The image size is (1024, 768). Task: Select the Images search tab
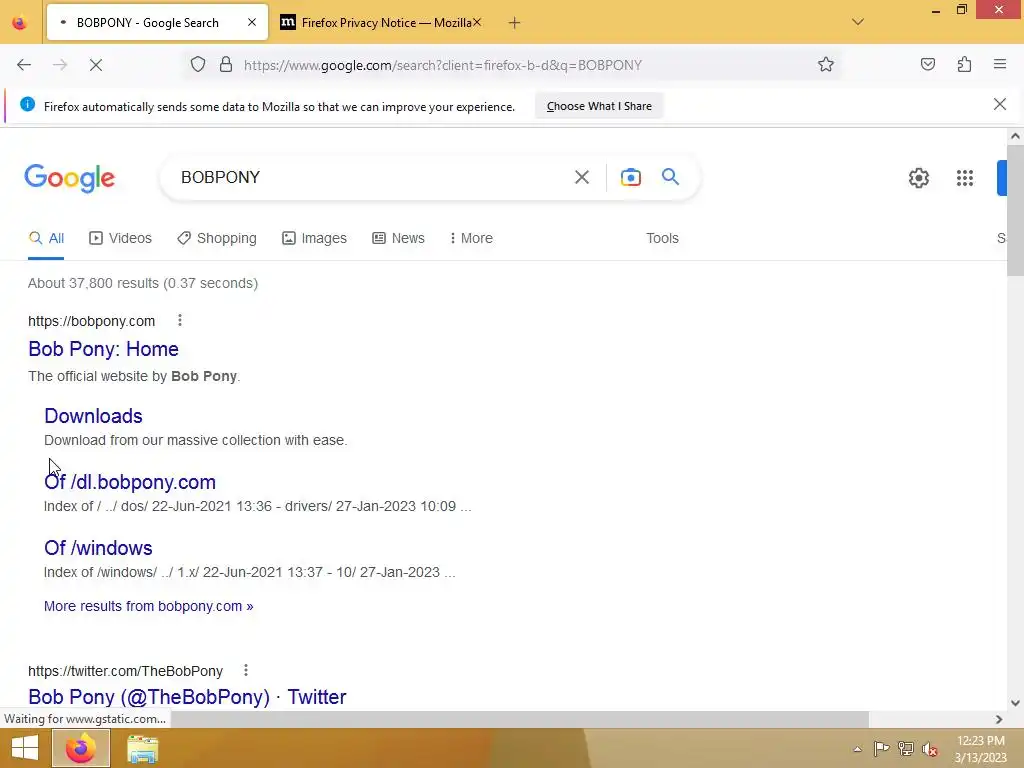click(314, 238)
